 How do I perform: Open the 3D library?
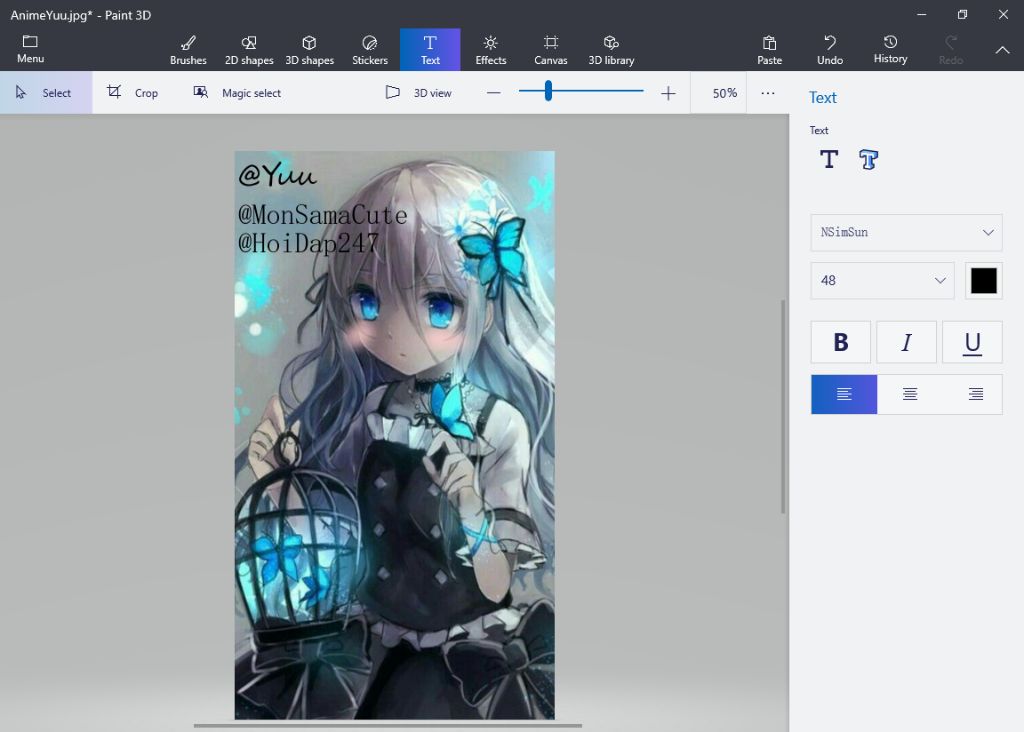(x=611, y=50)
